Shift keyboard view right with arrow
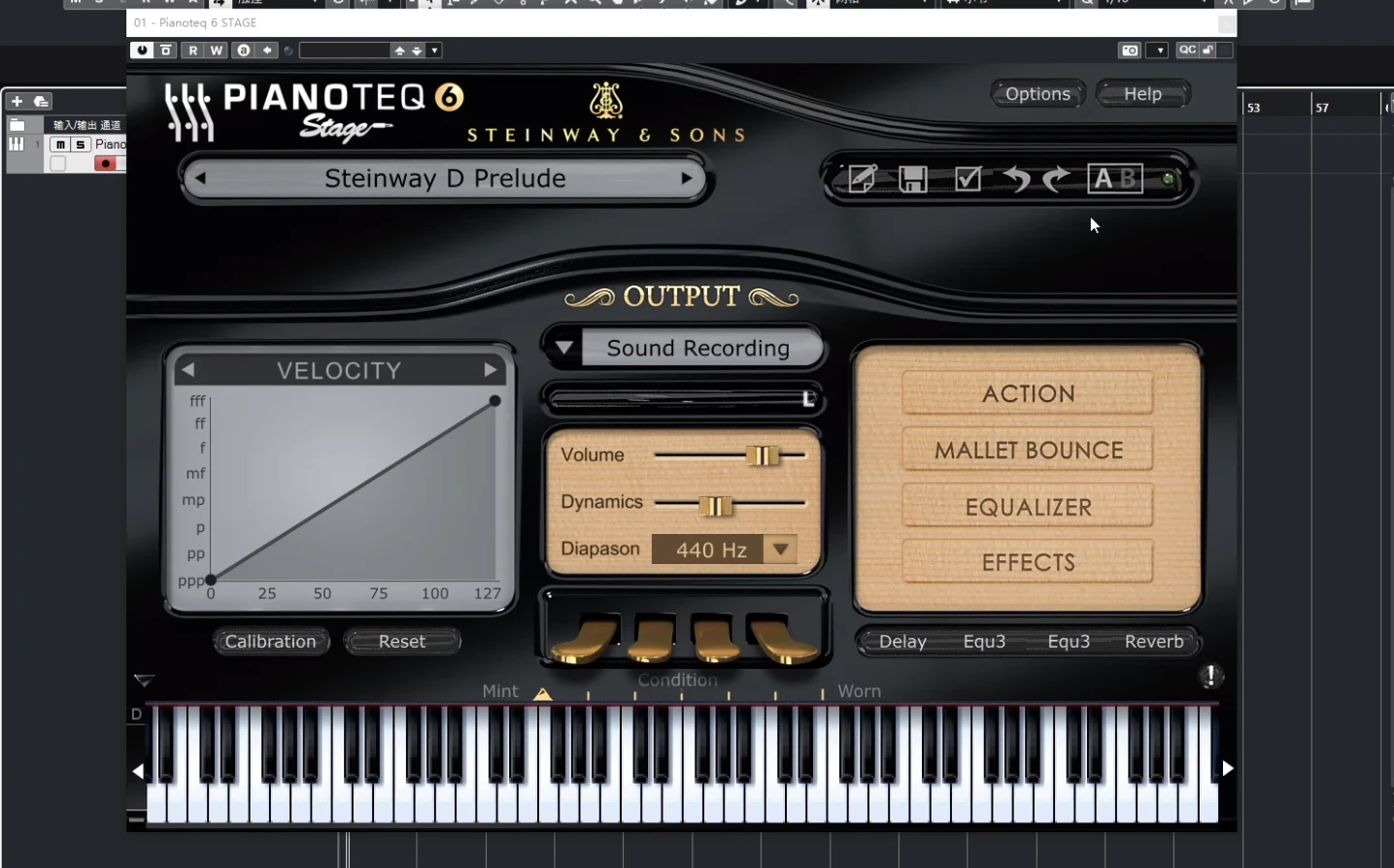The width and height of the screenshot is (1394, 868). click(1228, 768)
